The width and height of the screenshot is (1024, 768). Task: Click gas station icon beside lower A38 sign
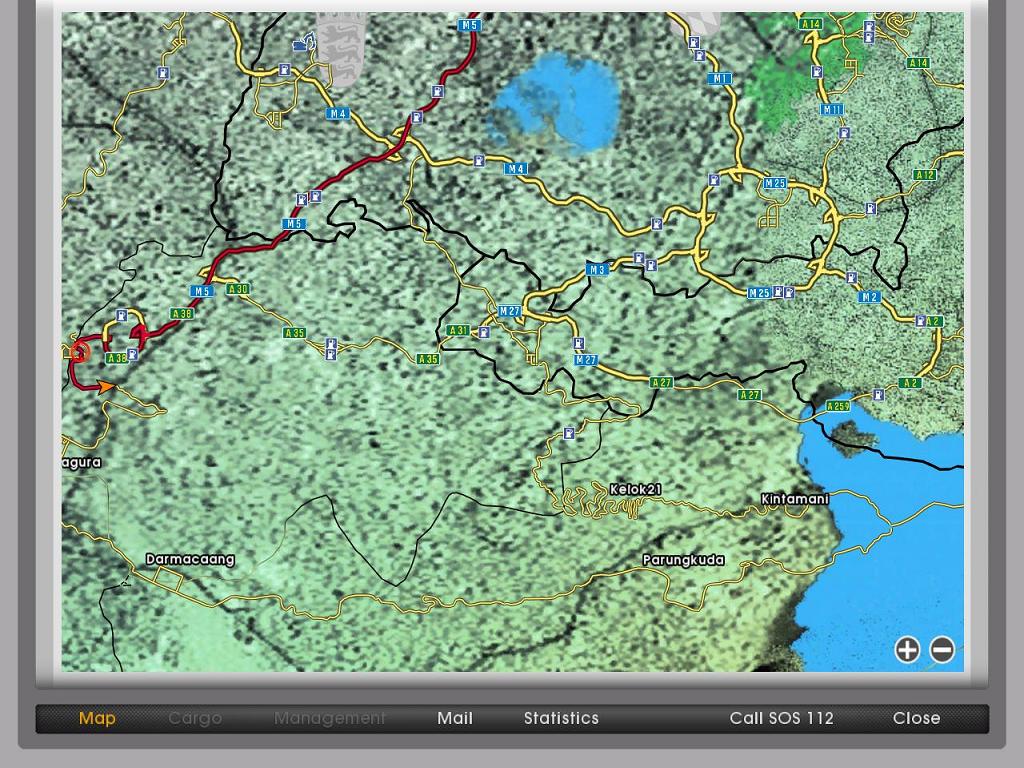click(132, 354)
